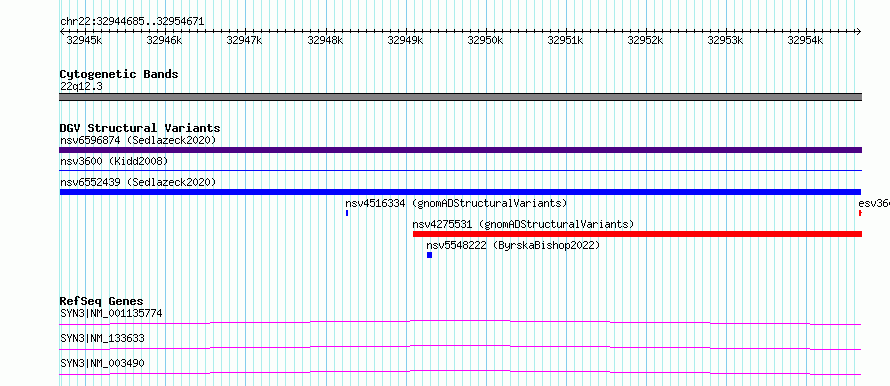The image size is (890, 386).
Task: Click the 22q12.3 band label
Action: 81,87
